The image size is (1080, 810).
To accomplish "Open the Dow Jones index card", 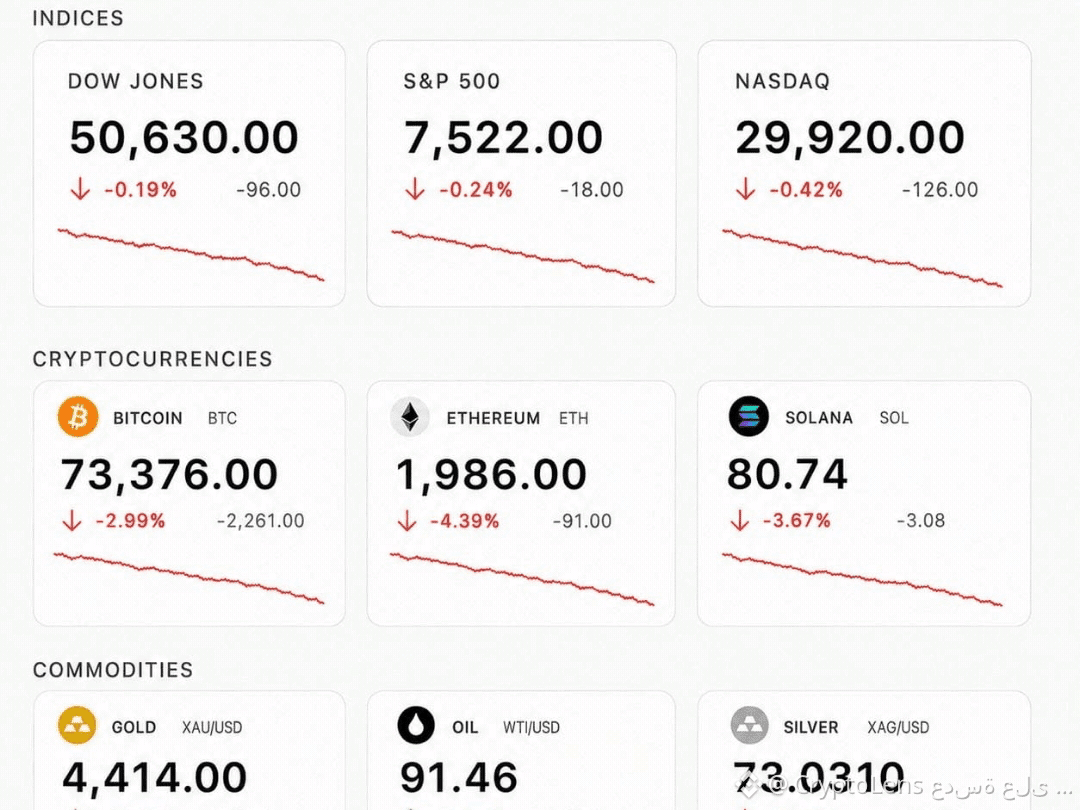I will click(x=189, y=174).
